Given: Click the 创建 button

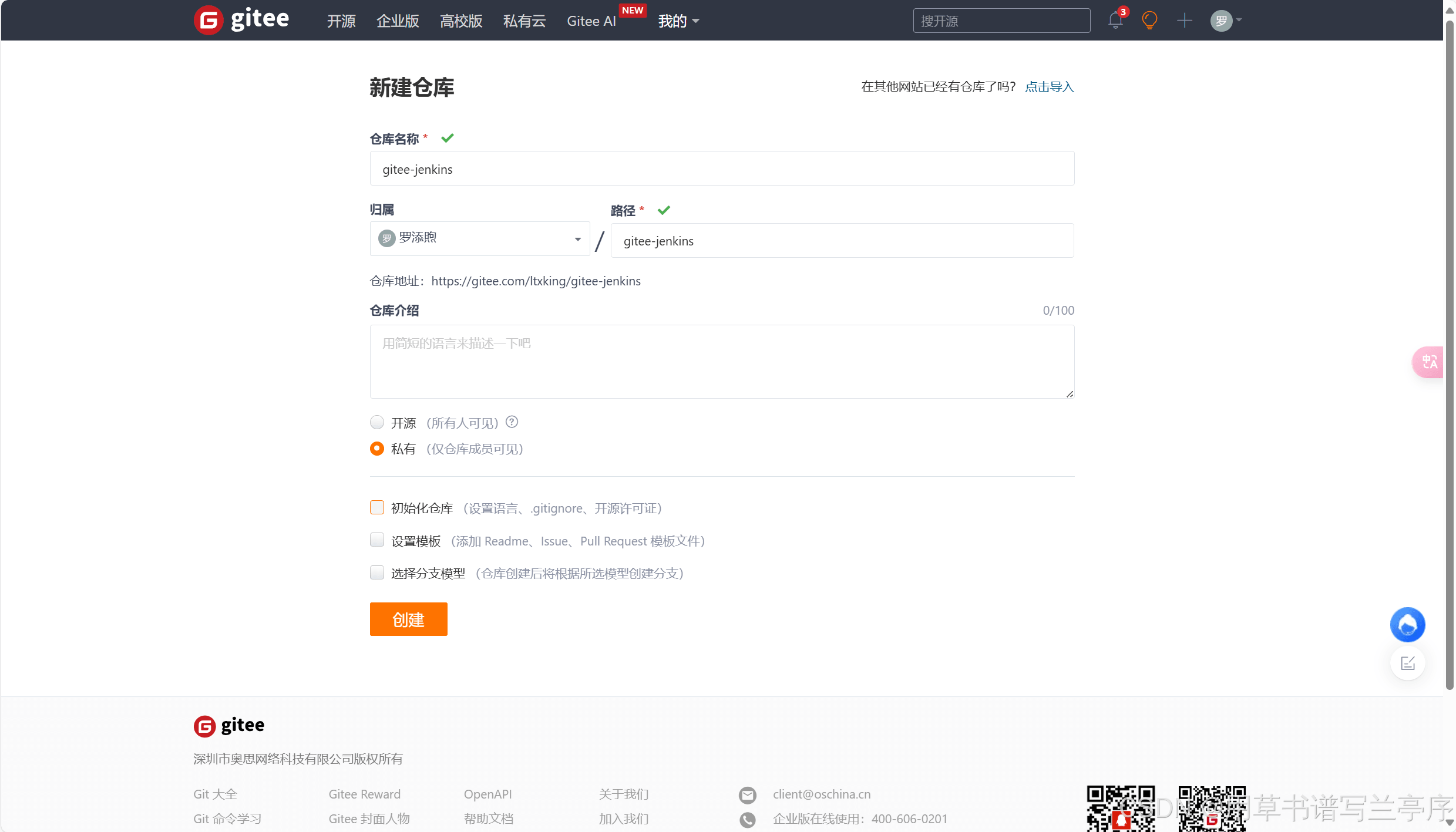Looking at the screenshot, I should [409, 619].
